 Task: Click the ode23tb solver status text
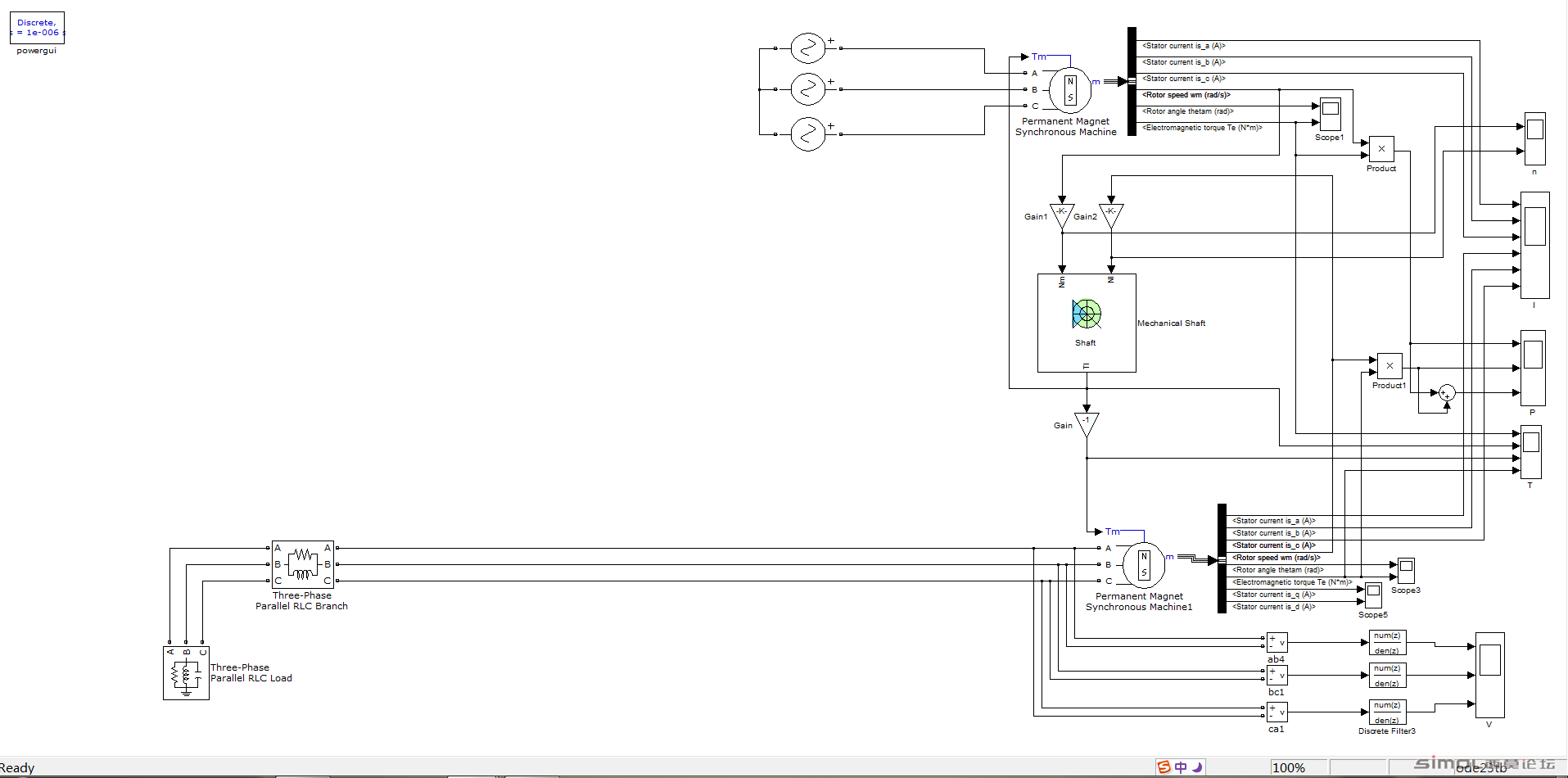(1481, 767)
